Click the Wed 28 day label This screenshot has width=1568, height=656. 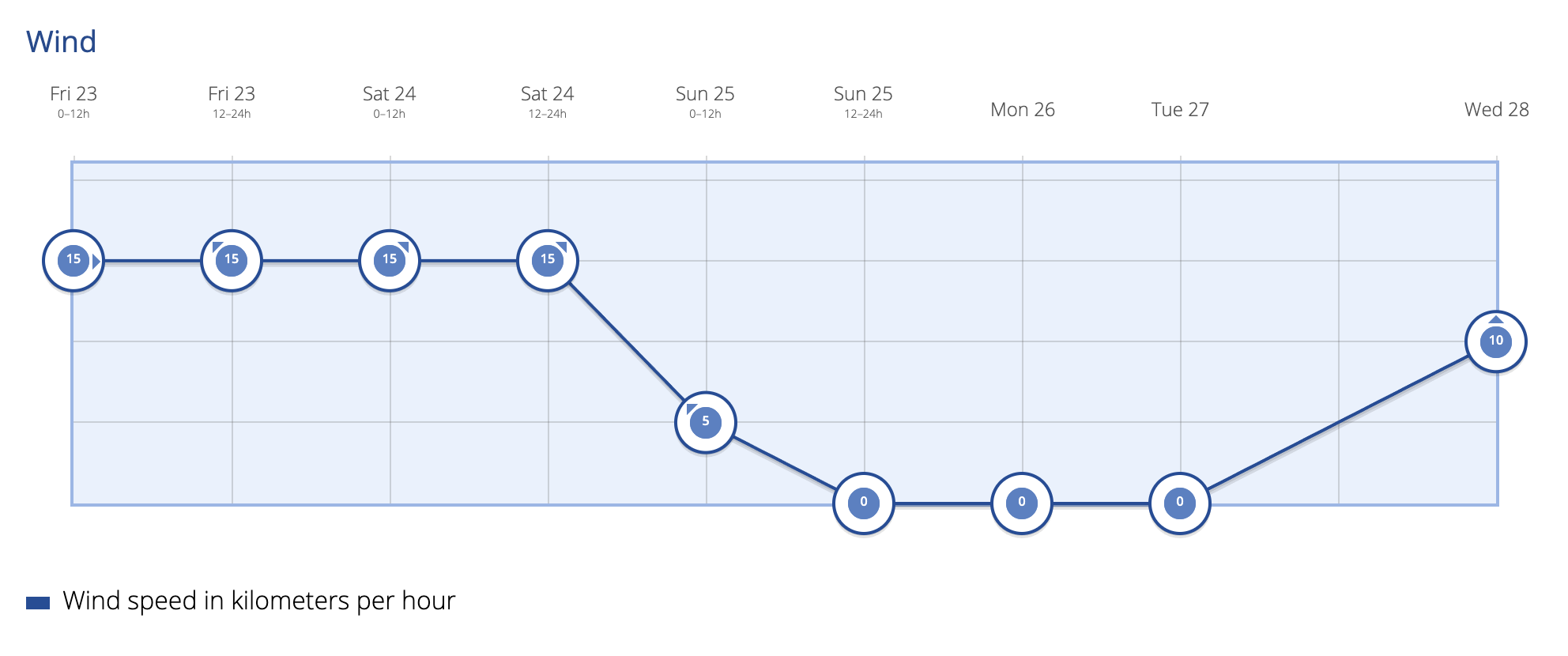1497,110
